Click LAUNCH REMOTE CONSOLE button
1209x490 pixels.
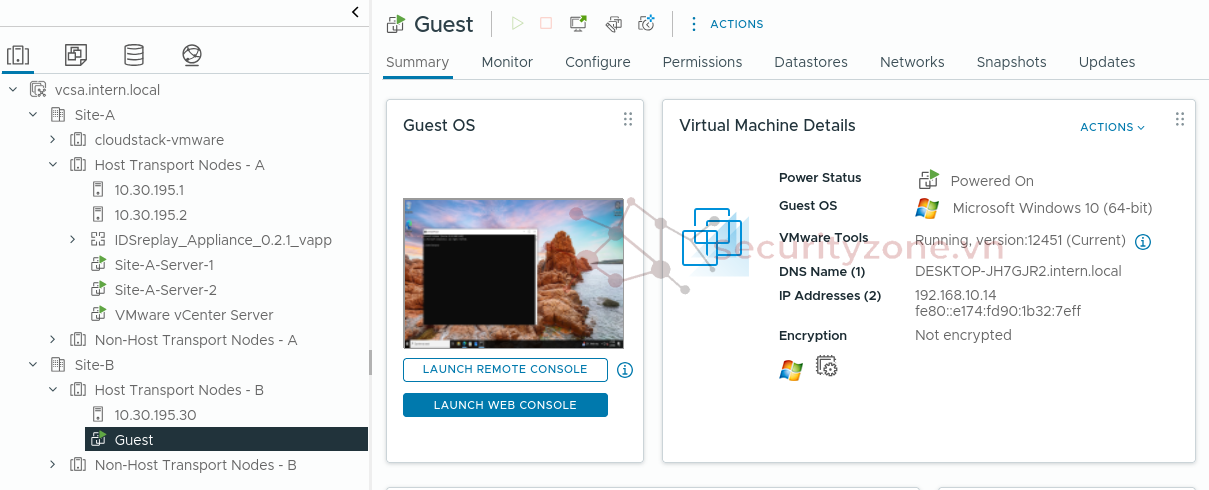pyautogui.click(x=505, y=370)
